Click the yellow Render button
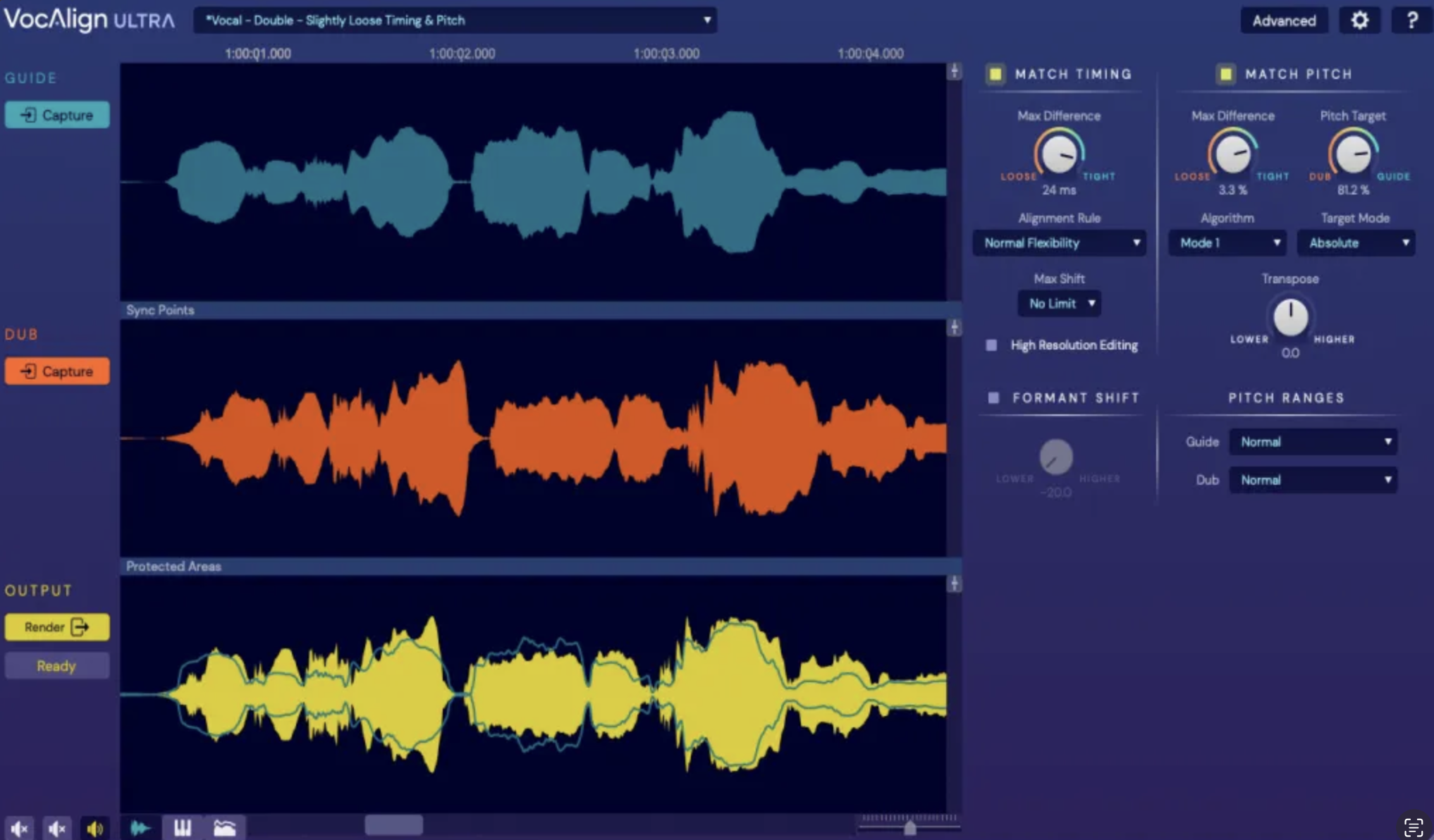 pos(57,627)
